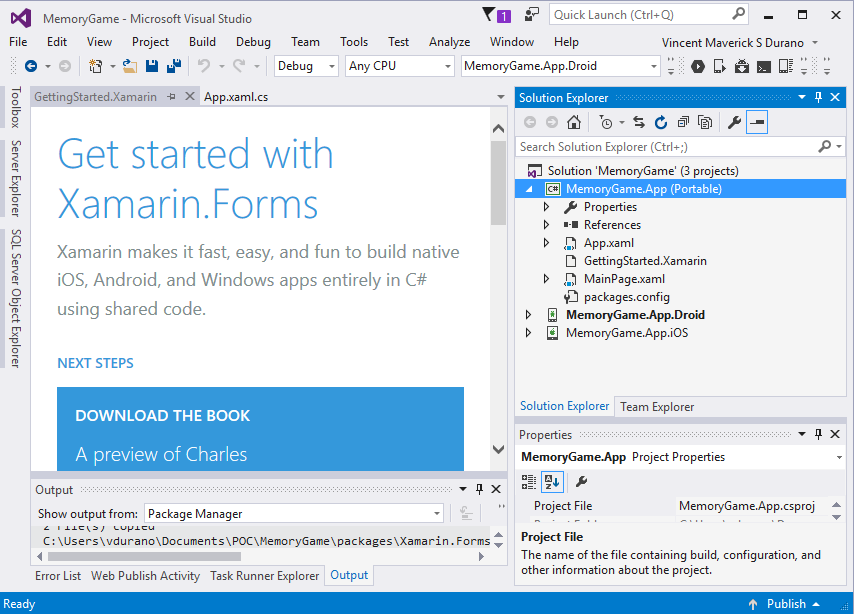Click the Pending Changes Filter clock icon
The image size is (854, 614).
click(x=606, y=122)
